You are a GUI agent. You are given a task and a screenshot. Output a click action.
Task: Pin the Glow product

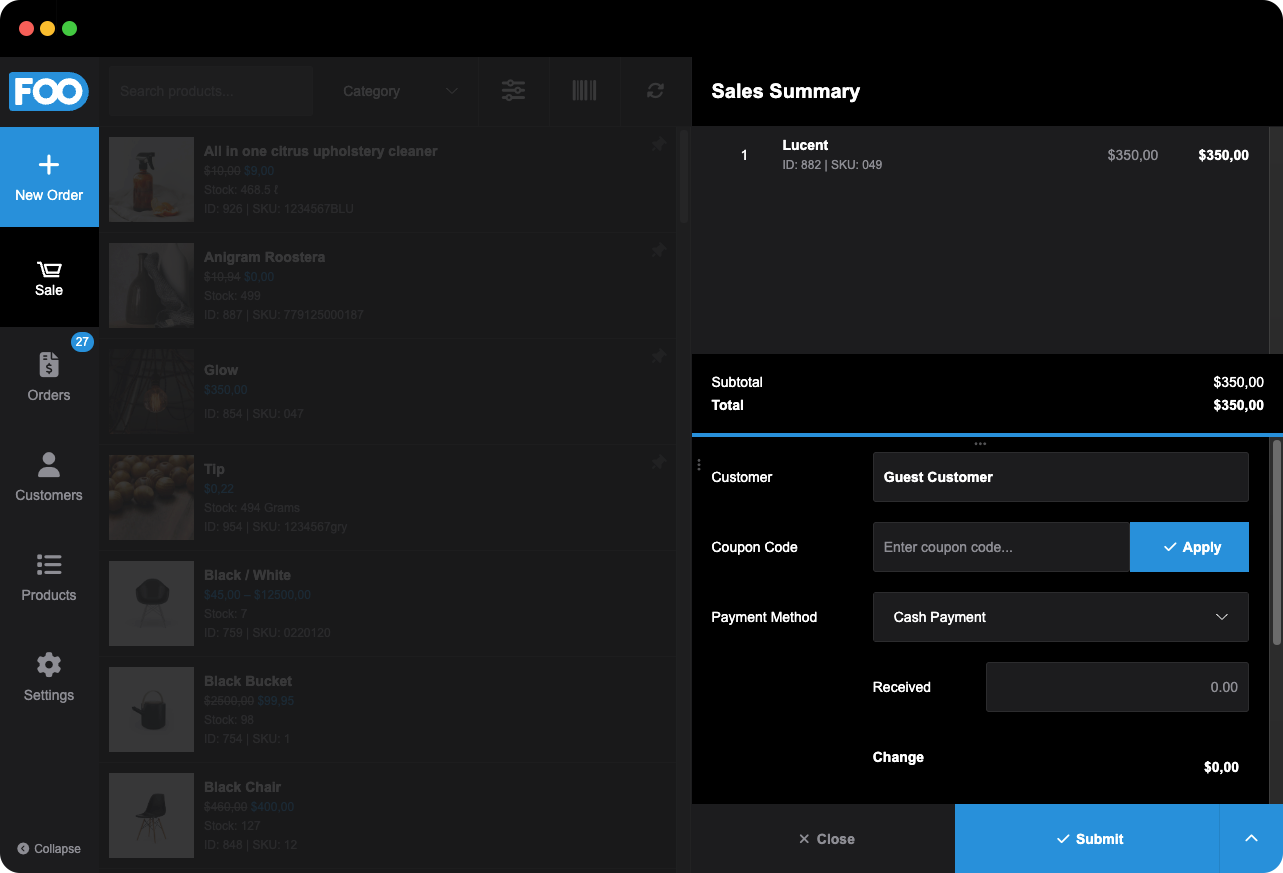click(x=658, y=356)
